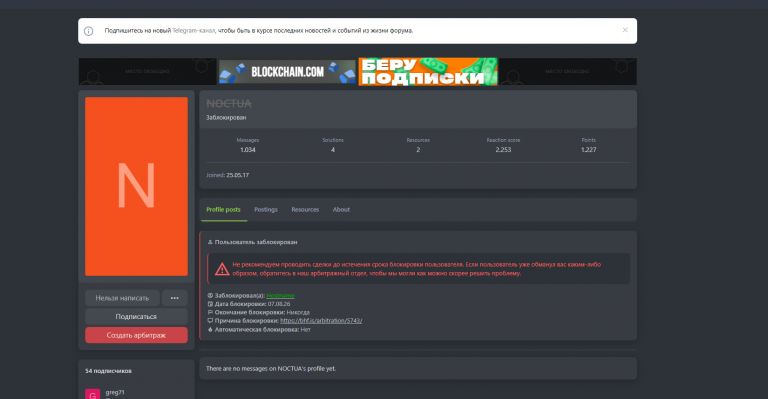The height and width of the screenshot is (399, 768).
Task: Click the Нельзя написать button
Action: click(122, 298)
